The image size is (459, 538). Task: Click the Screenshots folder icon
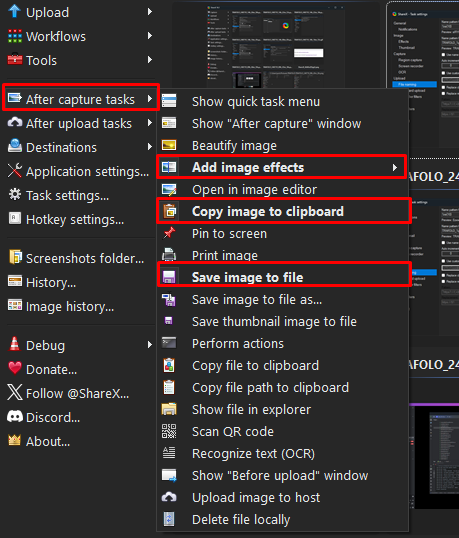(15, 257)
